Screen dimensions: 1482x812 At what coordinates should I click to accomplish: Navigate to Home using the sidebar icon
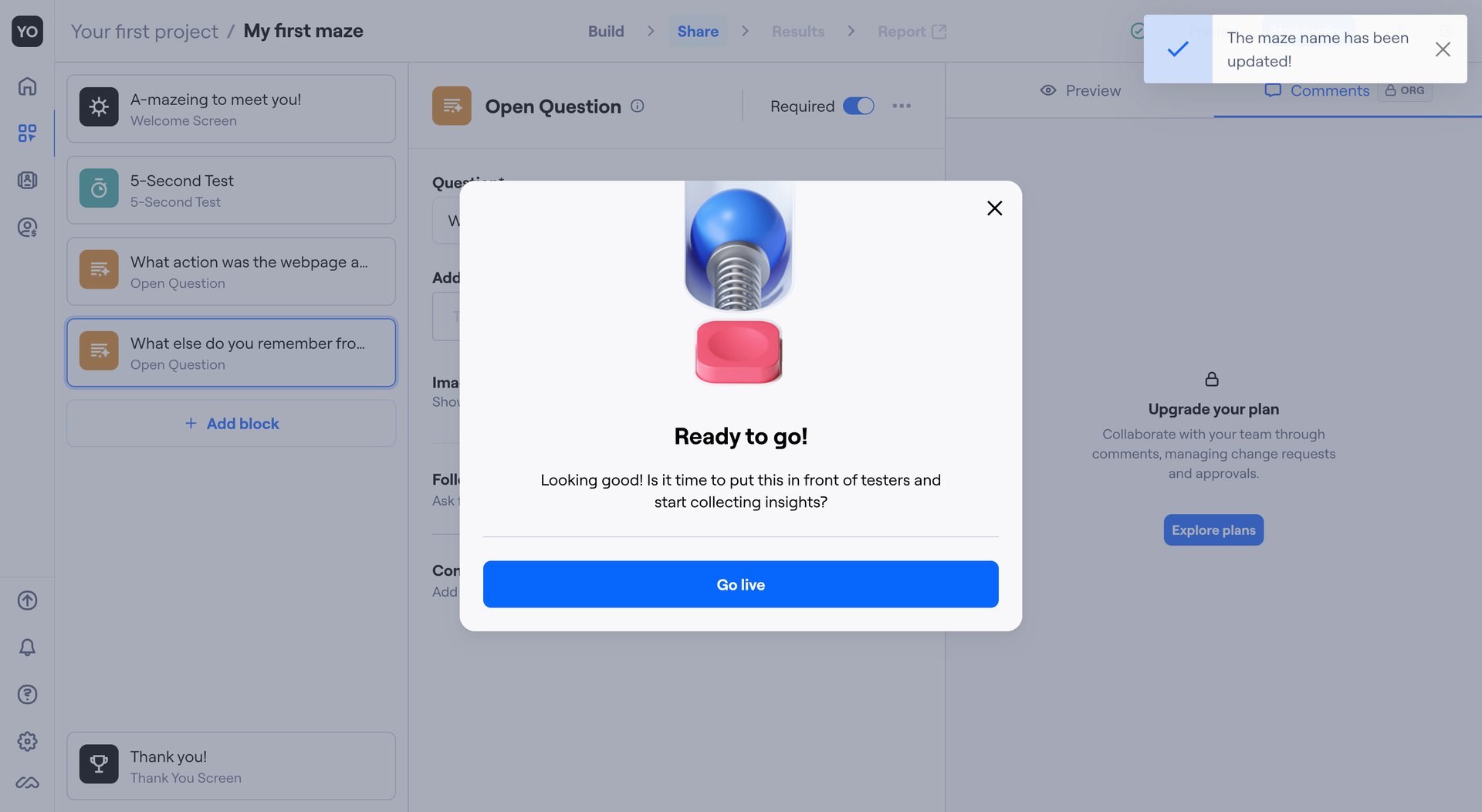click(x=27, y=86)
